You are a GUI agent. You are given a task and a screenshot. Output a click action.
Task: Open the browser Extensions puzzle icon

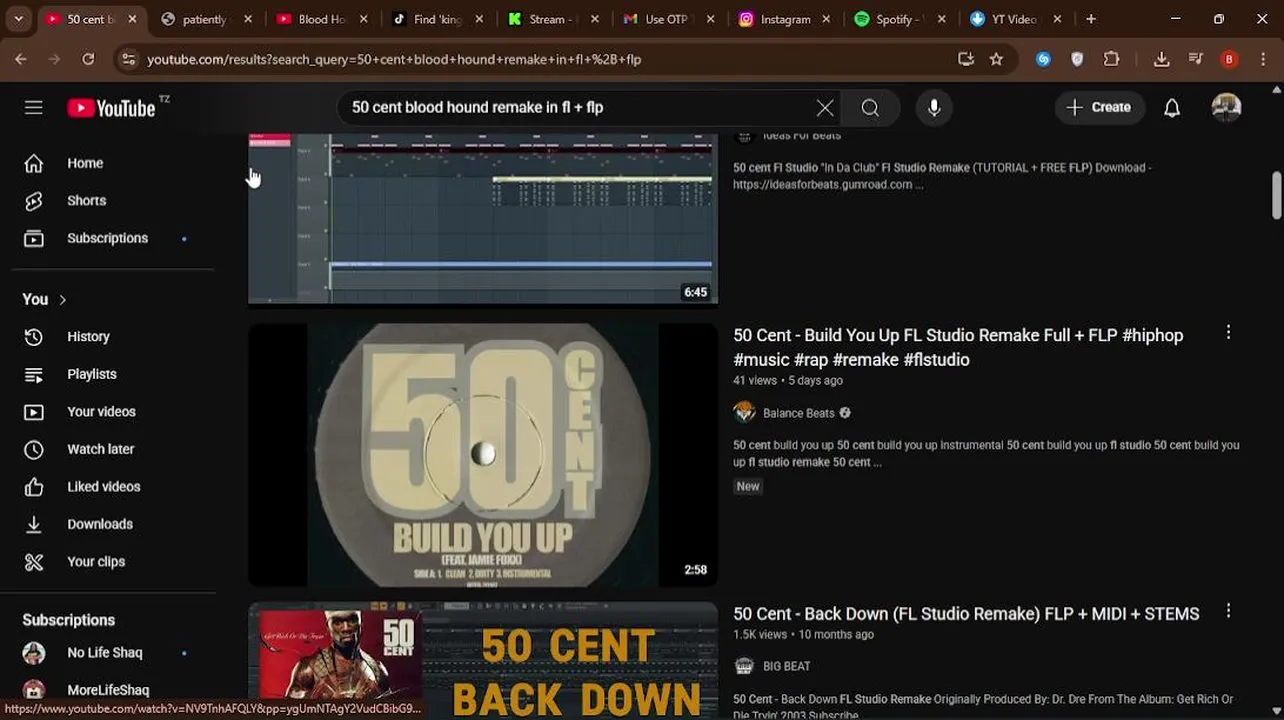click(1111, 59)
